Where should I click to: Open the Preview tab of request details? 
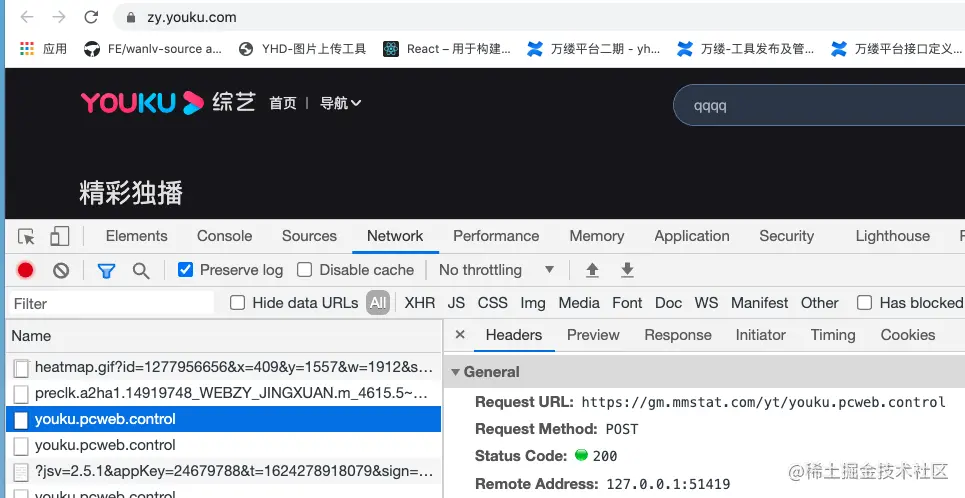593,335
